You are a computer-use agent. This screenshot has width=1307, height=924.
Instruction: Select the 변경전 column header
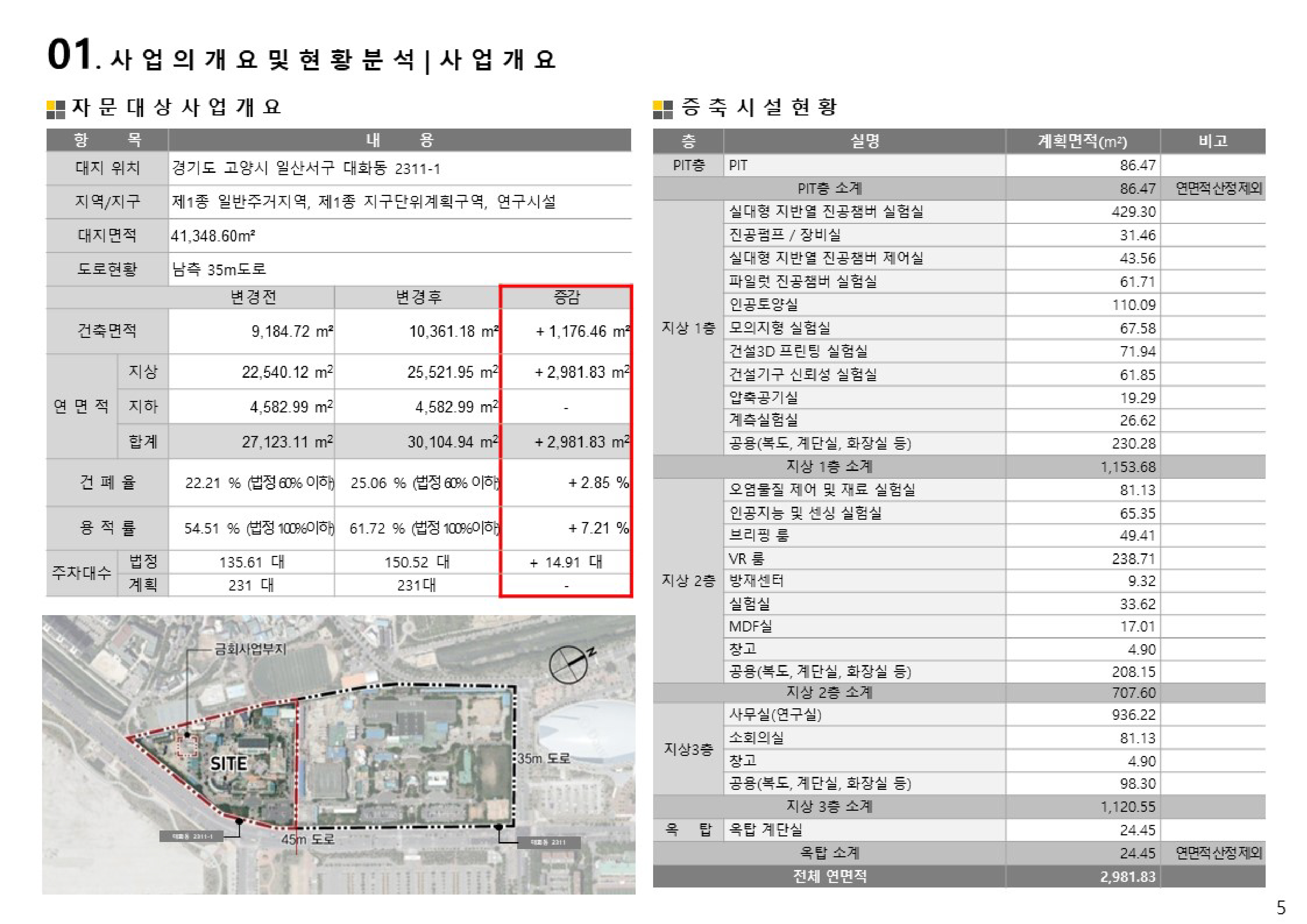[253, 297]
